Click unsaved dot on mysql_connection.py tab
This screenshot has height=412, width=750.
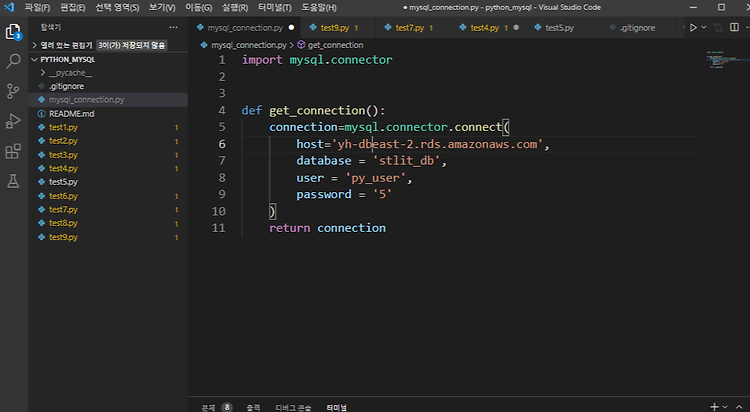pyautogui.click(x=291, y=28)
